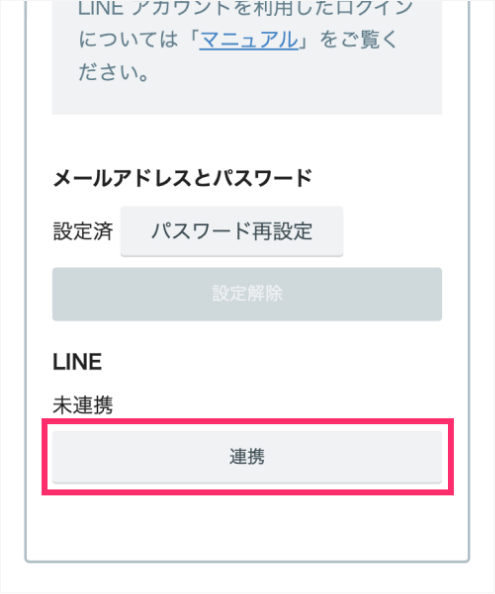Screen dimensions: 495x594
Task: Click the をご覧く text after the manual link
Action: [x=358, y=40]
